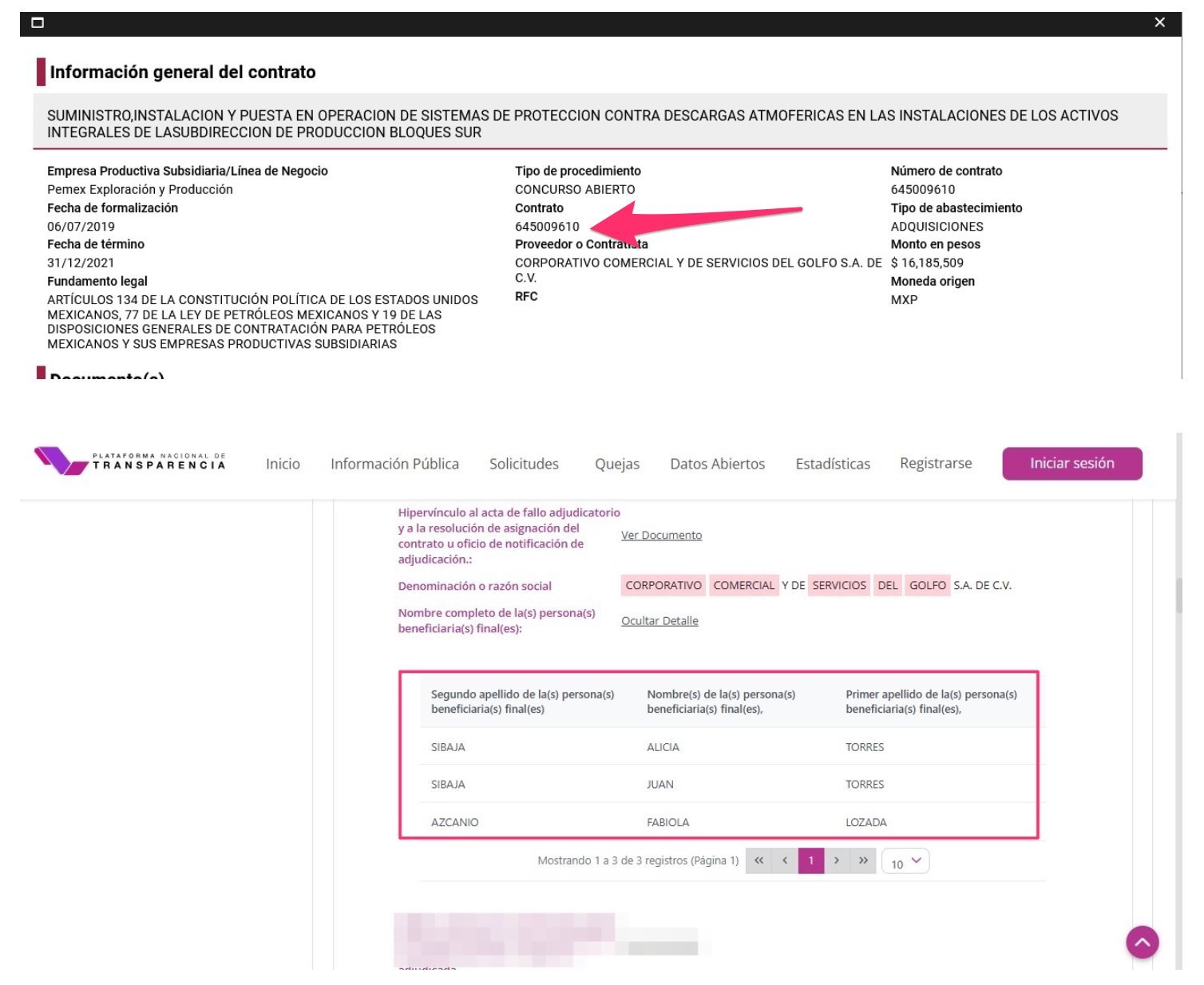Image resolution: width=1204 pixels, height=985 pixels.
Task: Click the window icon in the black title bar
Action: tap(38, 22)
